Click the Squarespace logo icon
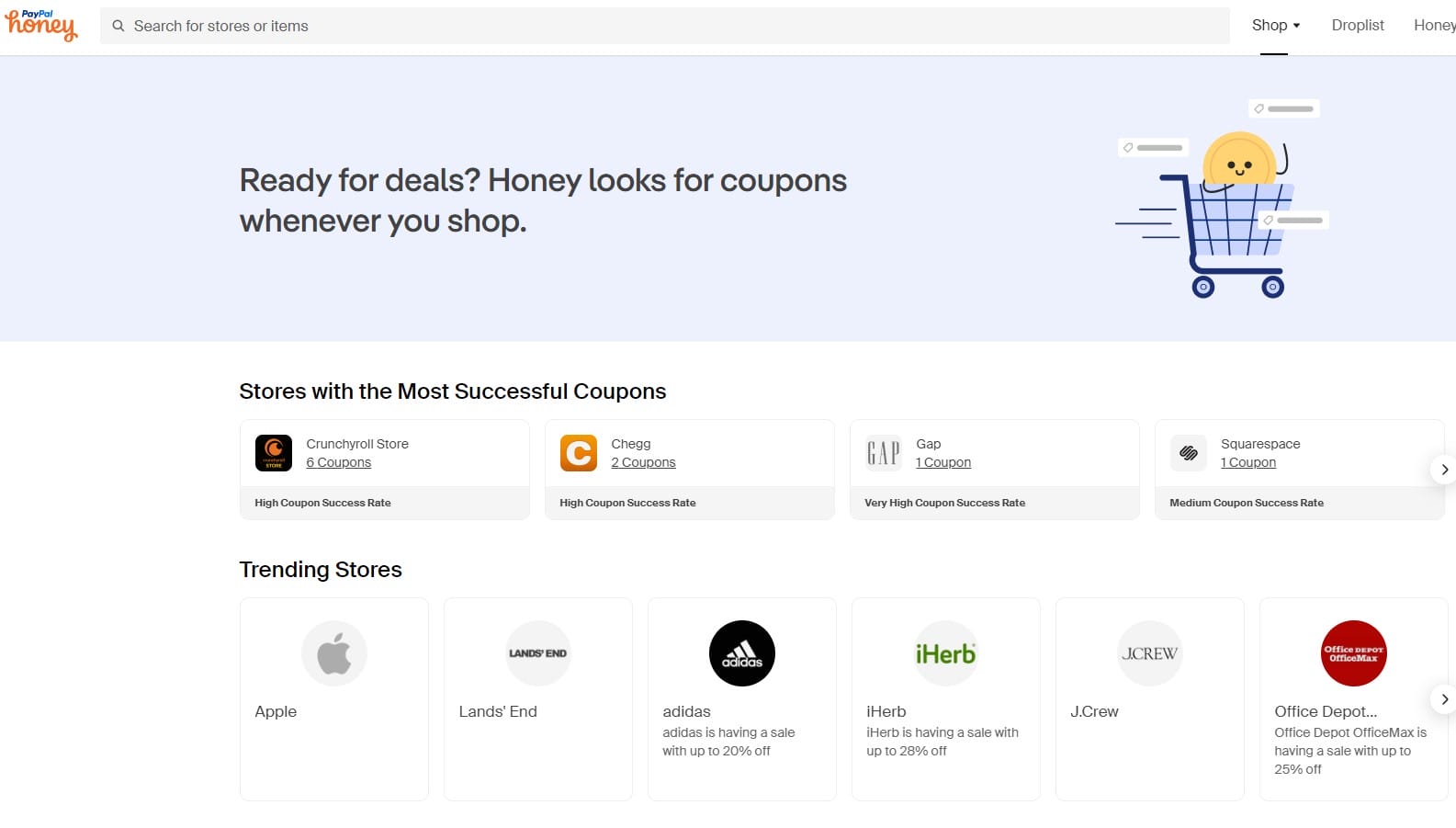This screenshot has width=1456, height=828. coord(1189,453)
